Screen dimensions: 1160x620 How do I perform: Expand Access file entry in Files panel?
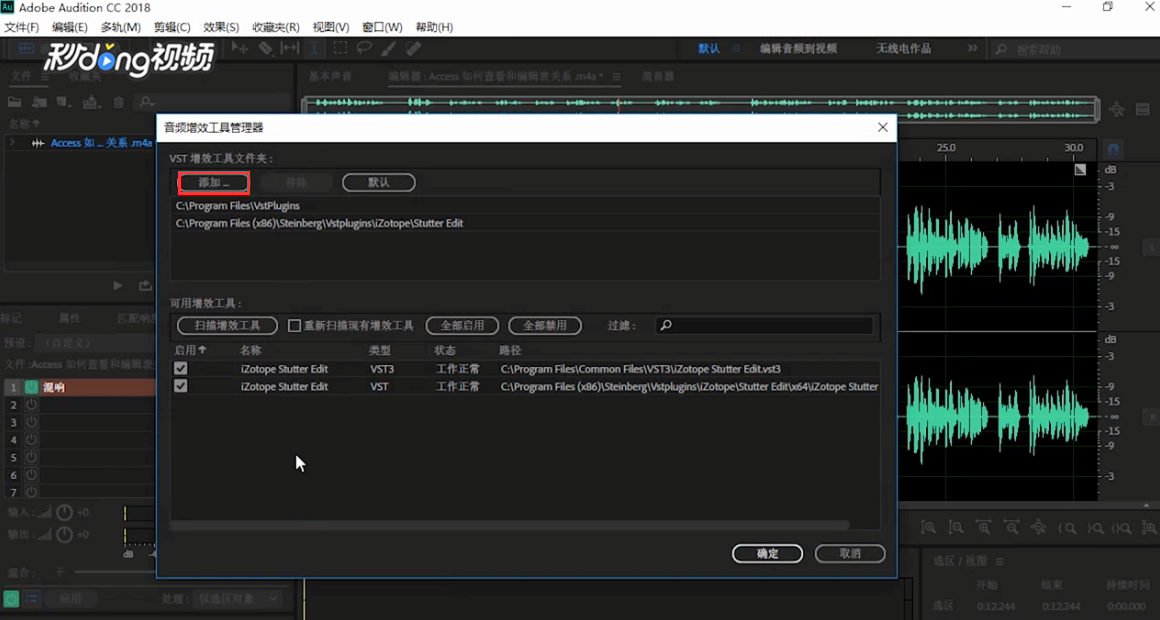(12, 143)
